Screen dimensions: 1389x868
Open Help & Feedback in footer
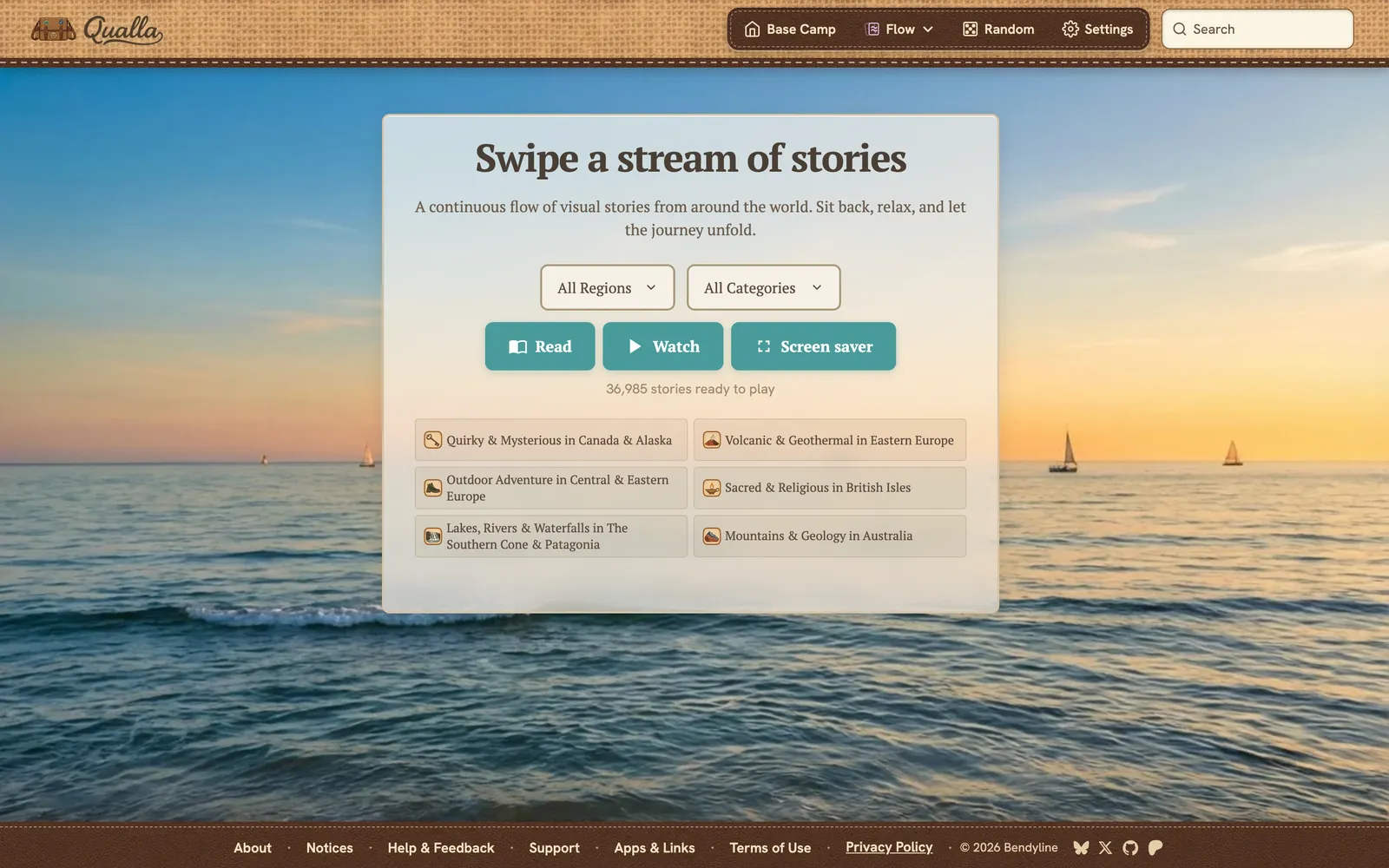[x=441, y=848]
